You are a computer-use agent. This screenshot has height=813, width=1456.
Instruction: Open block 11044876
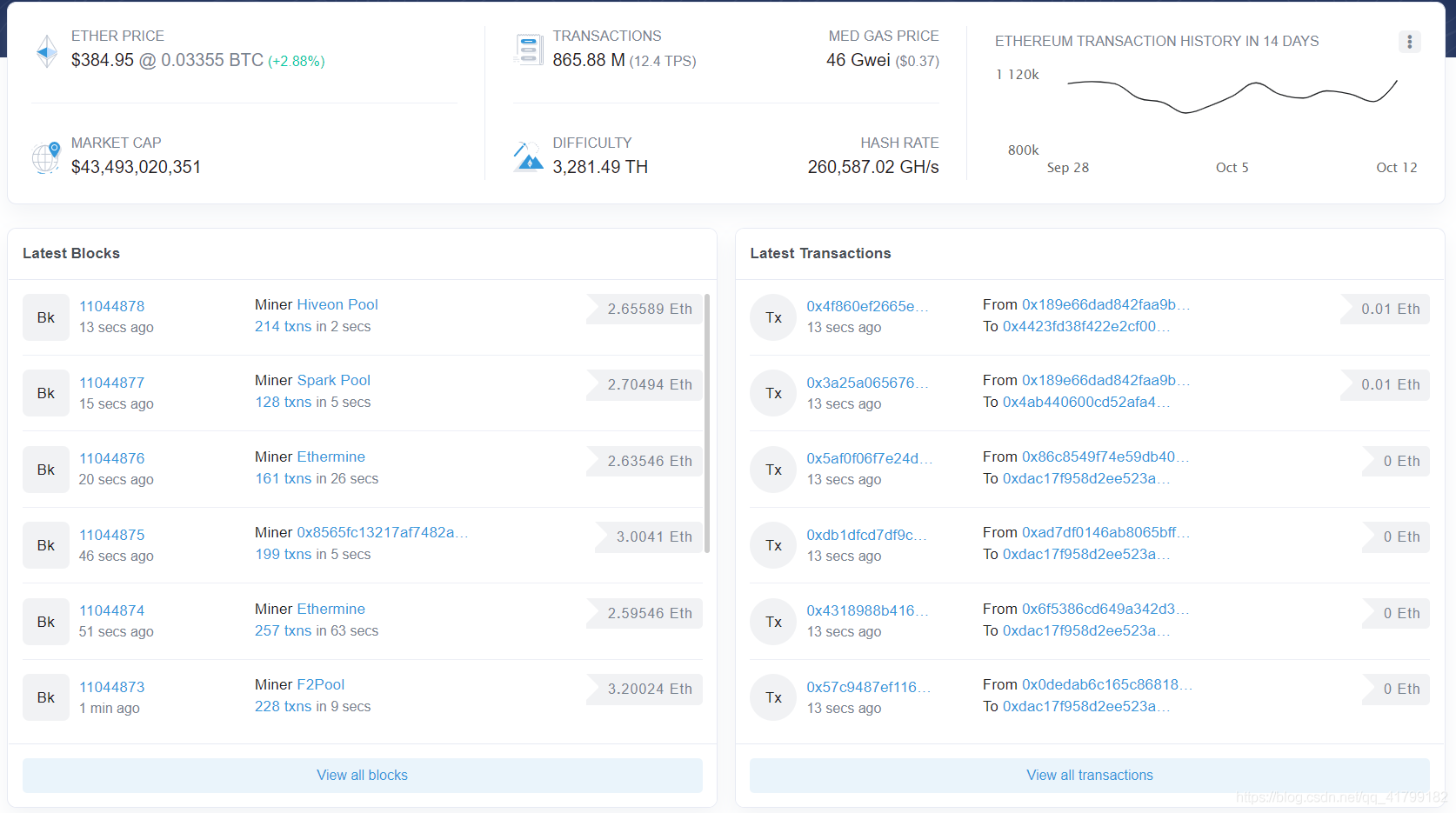pos(111,458)
